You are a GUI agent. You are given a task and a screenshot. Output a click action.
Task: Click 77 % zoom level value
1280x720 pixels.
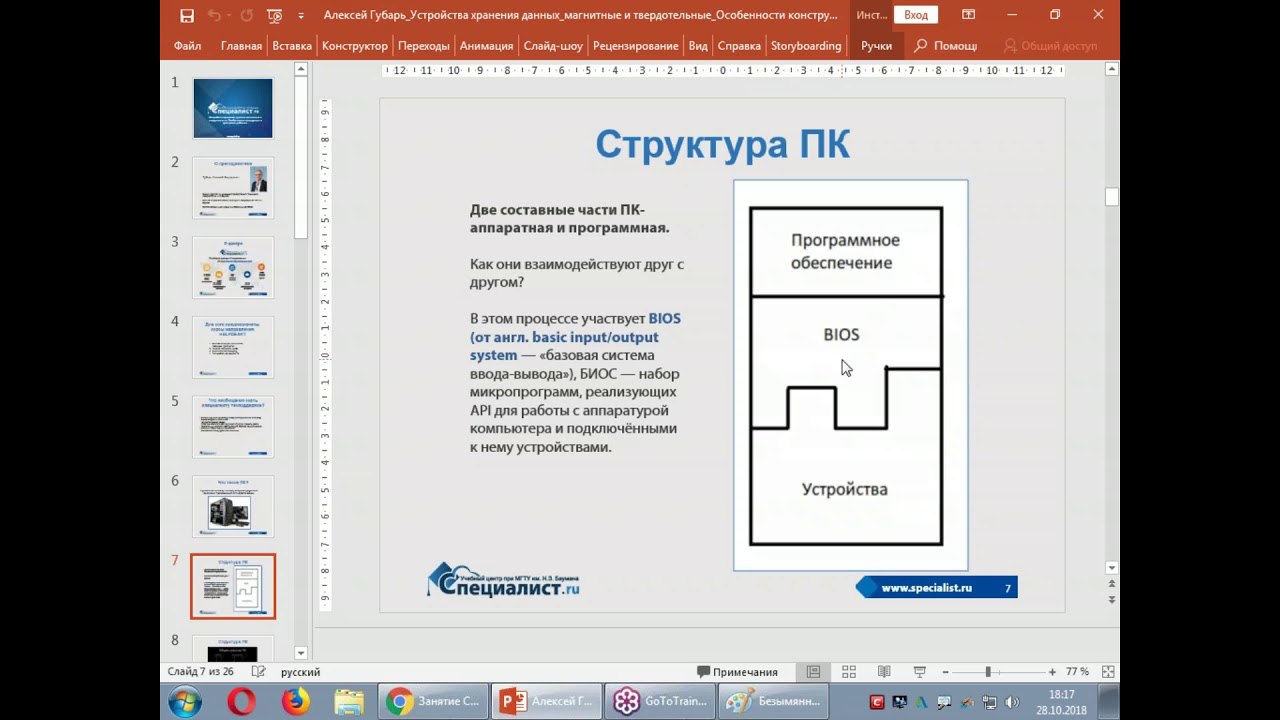[1077, 672]
